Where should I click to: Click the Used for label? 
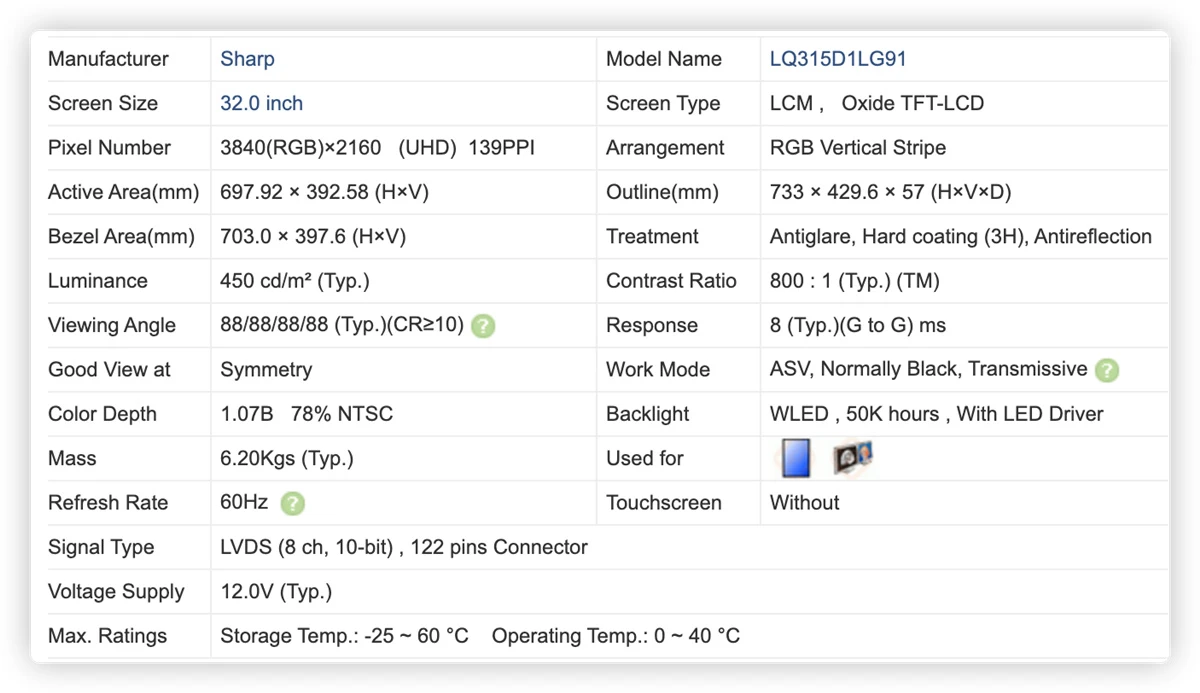click(x=645, y=458)
